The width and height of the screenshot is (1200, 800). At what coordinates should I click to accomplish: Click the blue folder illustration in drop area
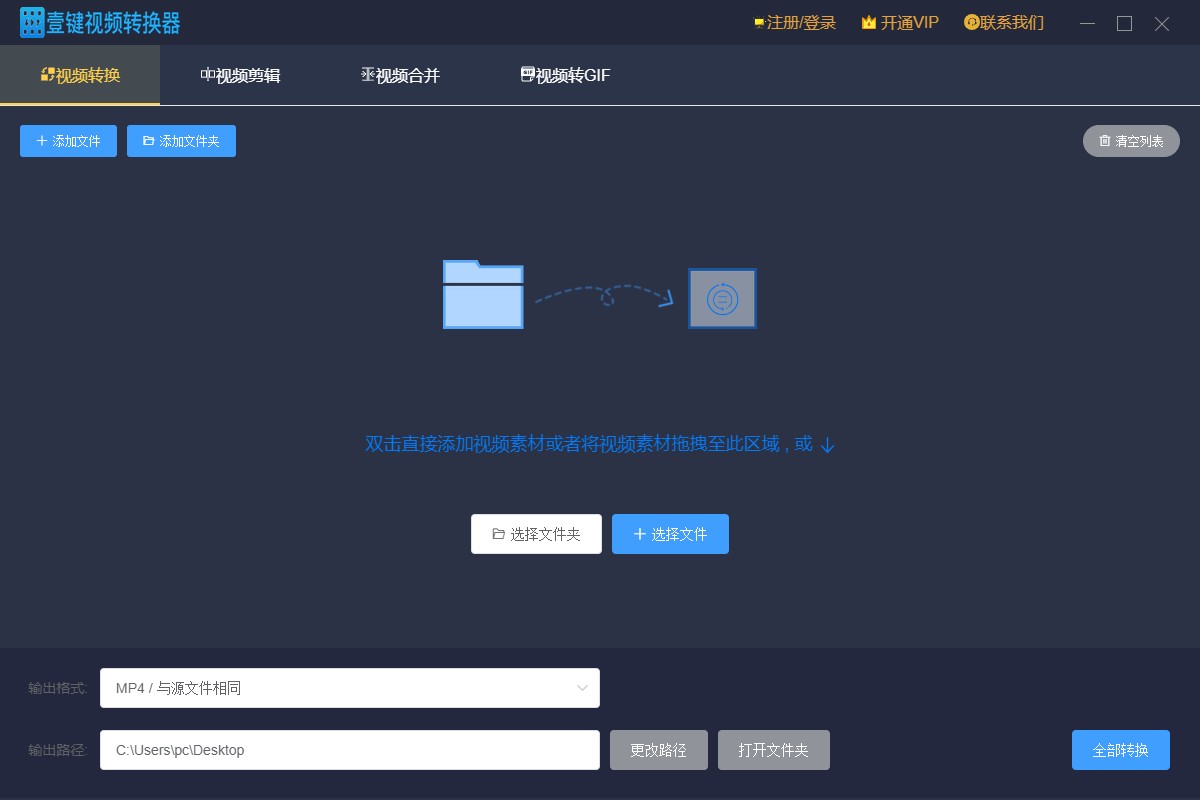click(482, 297)
